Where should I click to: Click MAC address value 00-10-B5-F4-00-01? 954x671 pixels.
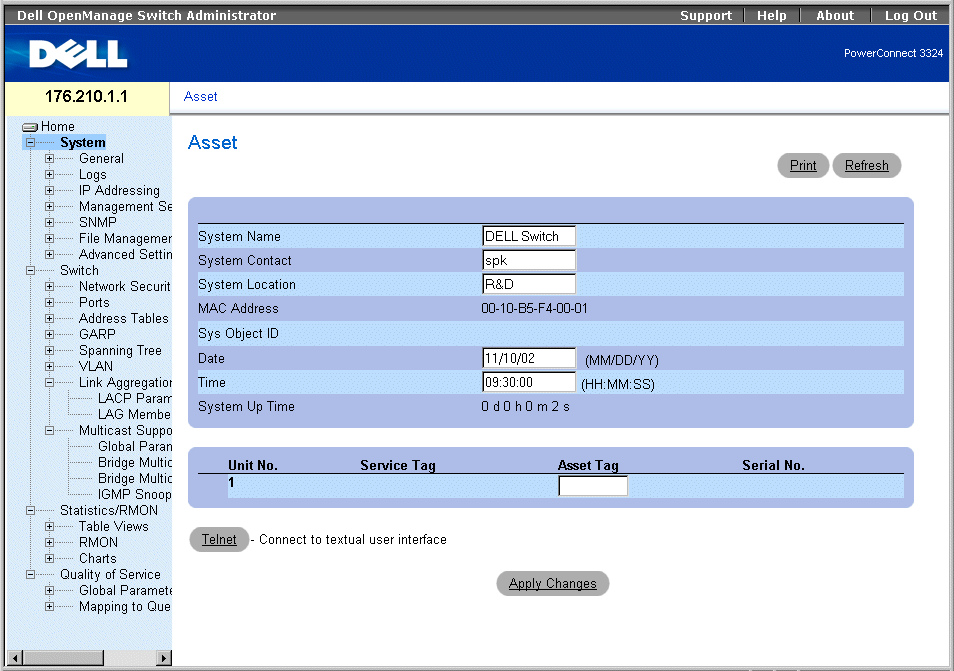click(534, 308)
